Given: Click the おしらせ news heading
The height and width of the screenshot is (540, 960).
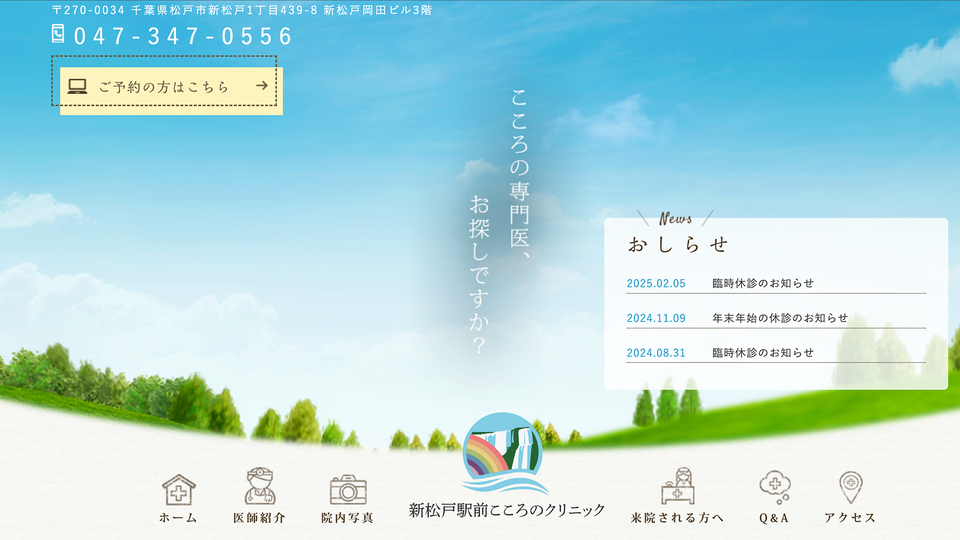Looking at the screenshot, I should (678, 245).
